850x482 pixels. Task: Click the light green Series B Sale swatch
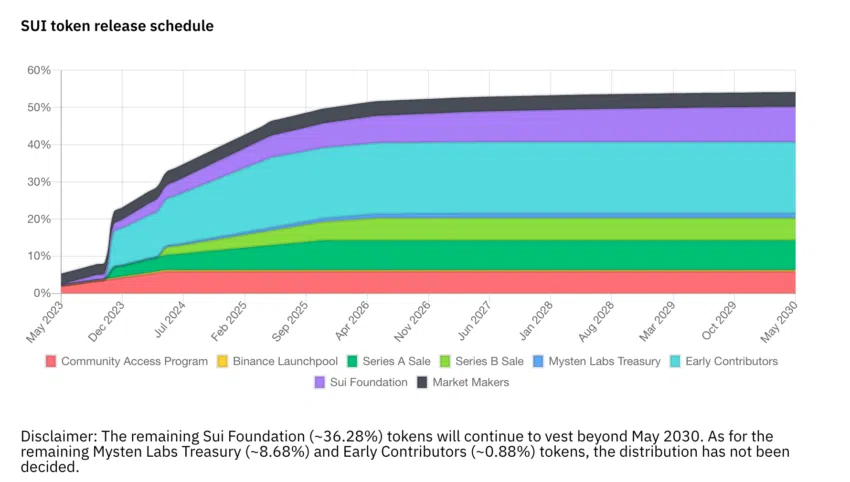click(x=445, y=361)
